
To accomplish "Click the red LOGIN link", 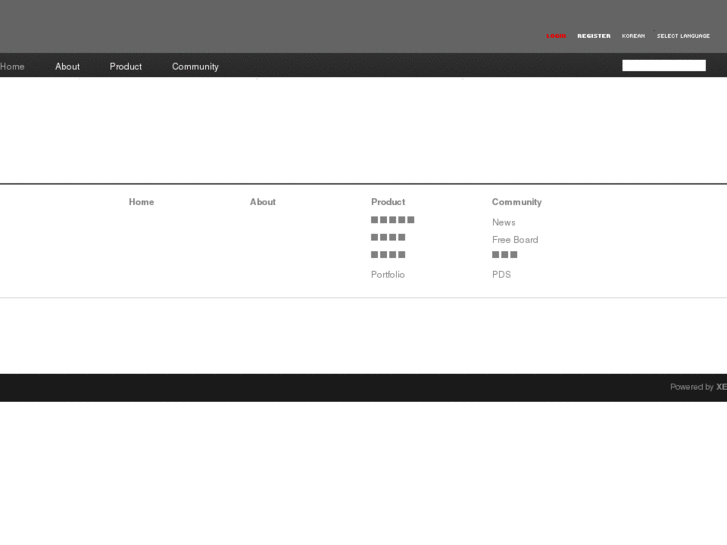I will (x=556, y=36).
